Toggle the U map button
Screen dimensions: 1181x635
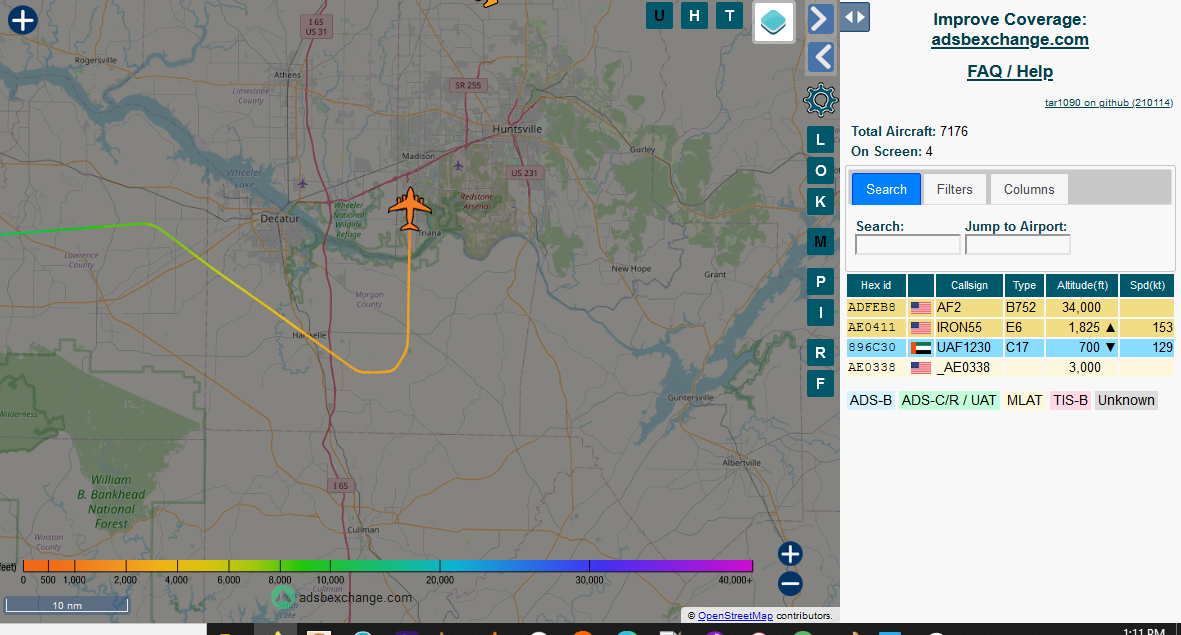(x=659, y=15)
